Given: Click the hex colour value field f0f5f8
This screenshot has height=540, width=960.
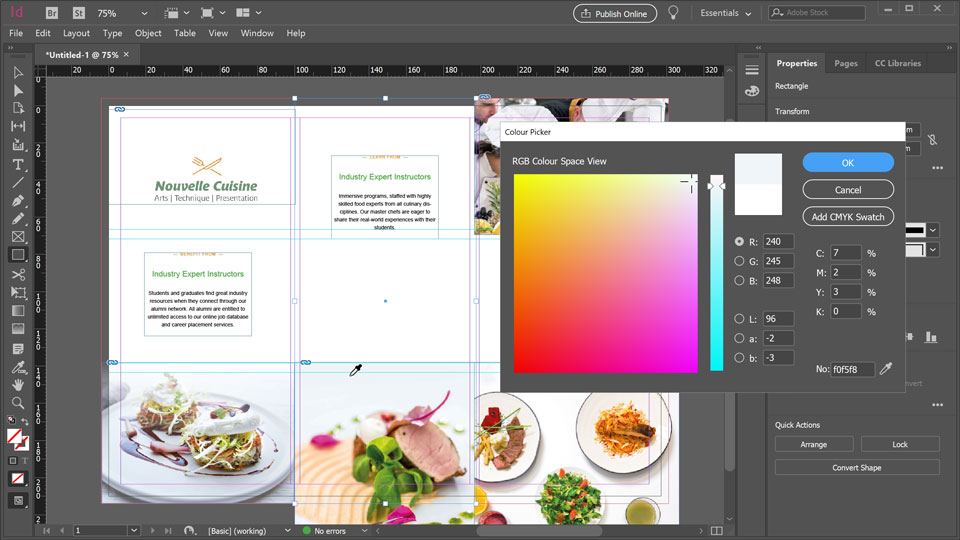Looking at the screenshot, I should tap(852, 369).
